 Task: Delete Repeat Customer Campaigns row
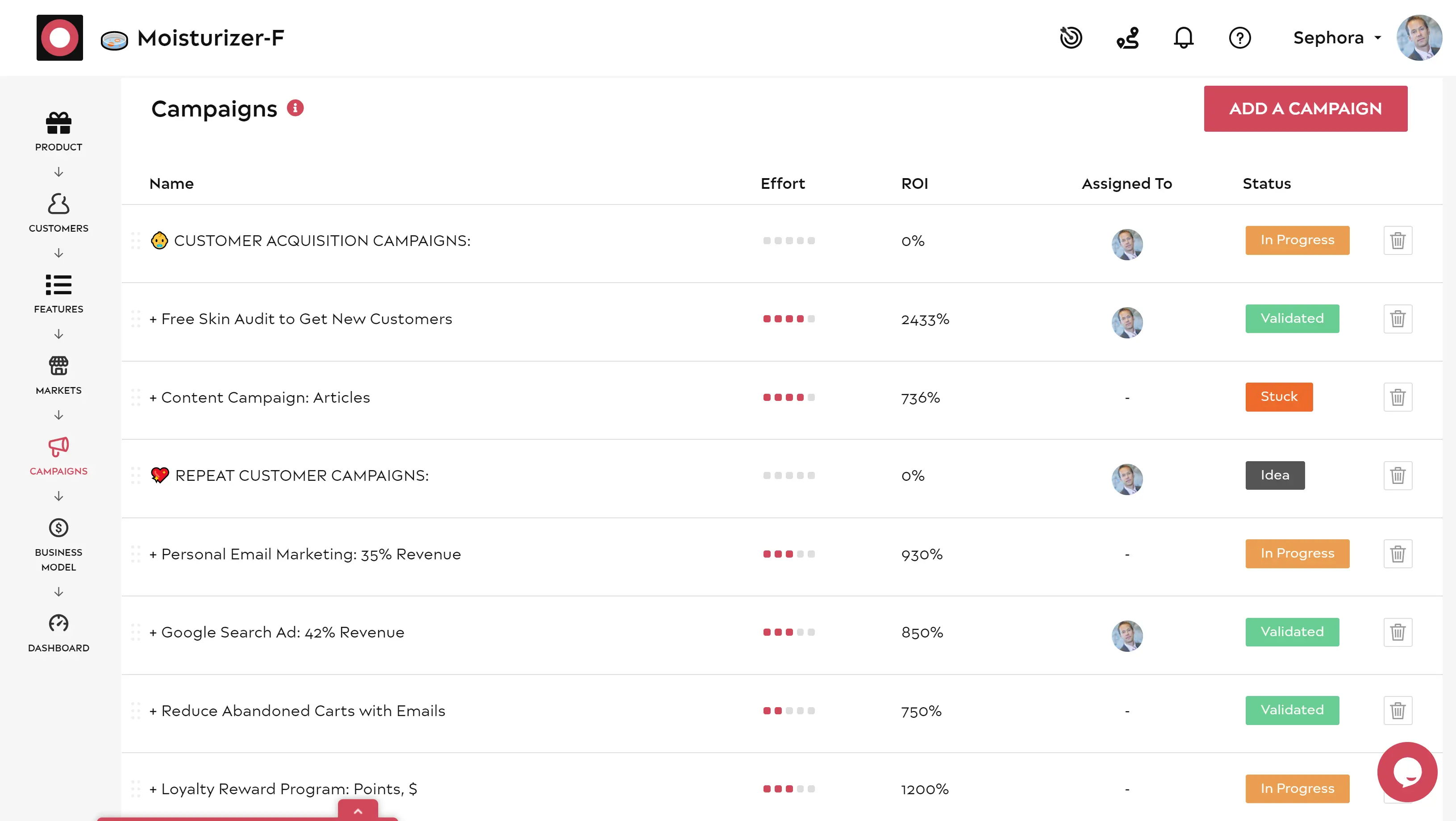pos(1397,475)
